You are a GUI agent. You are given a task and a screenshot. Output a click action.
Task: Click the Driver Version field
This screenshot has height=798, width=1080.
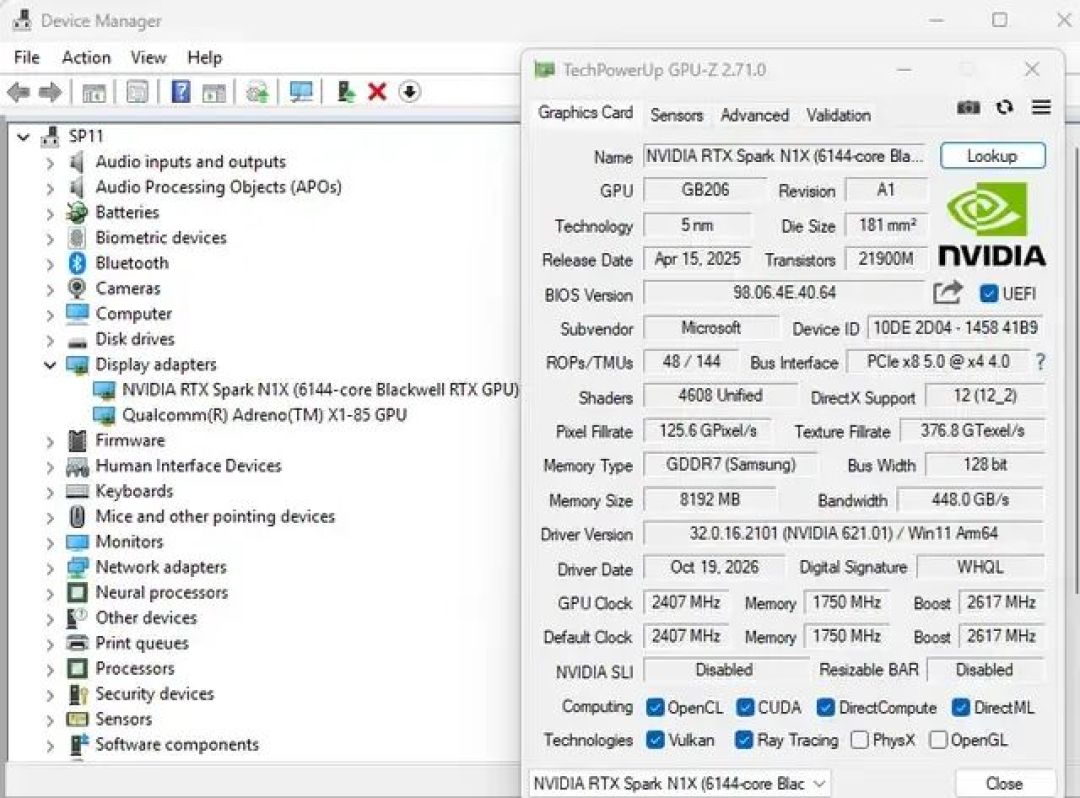coord(843,534)
